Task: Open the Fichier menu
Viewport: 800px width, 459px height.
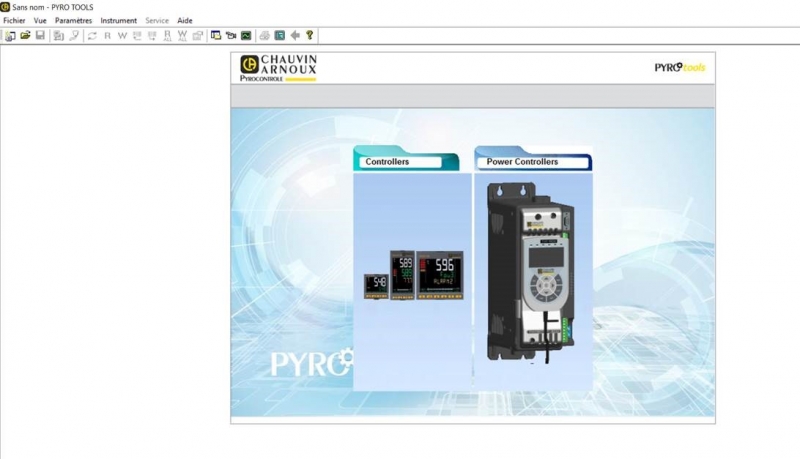Action: [14, 21]
